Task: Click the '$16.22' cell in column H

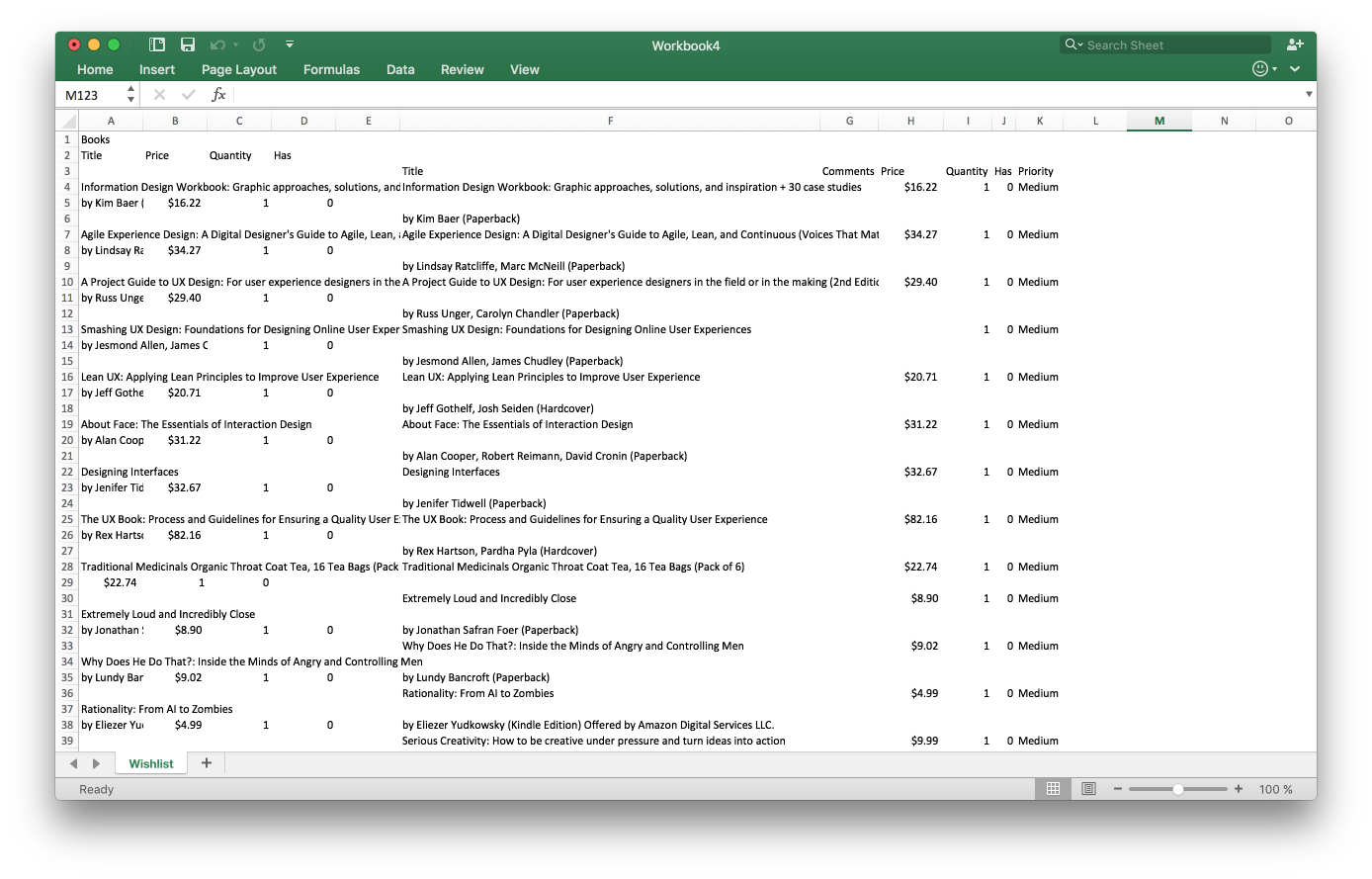Action: (910, 187)
